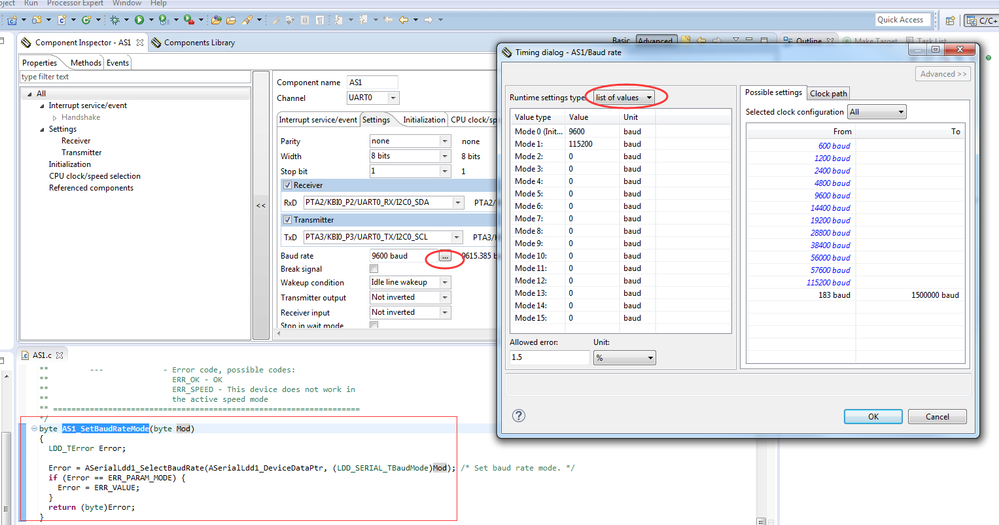Viewport: 999px width, 525px height.
Task: Open the Processor Expert menu
Action: pyautogui.click(x=75, y=3)
